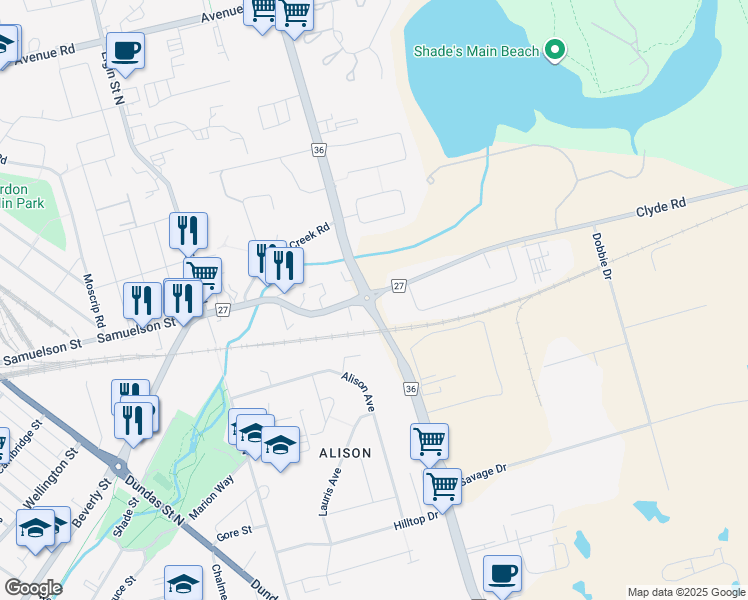Select the restaurant marker near Wellington St
748x600 pixels.
[134, 421]
